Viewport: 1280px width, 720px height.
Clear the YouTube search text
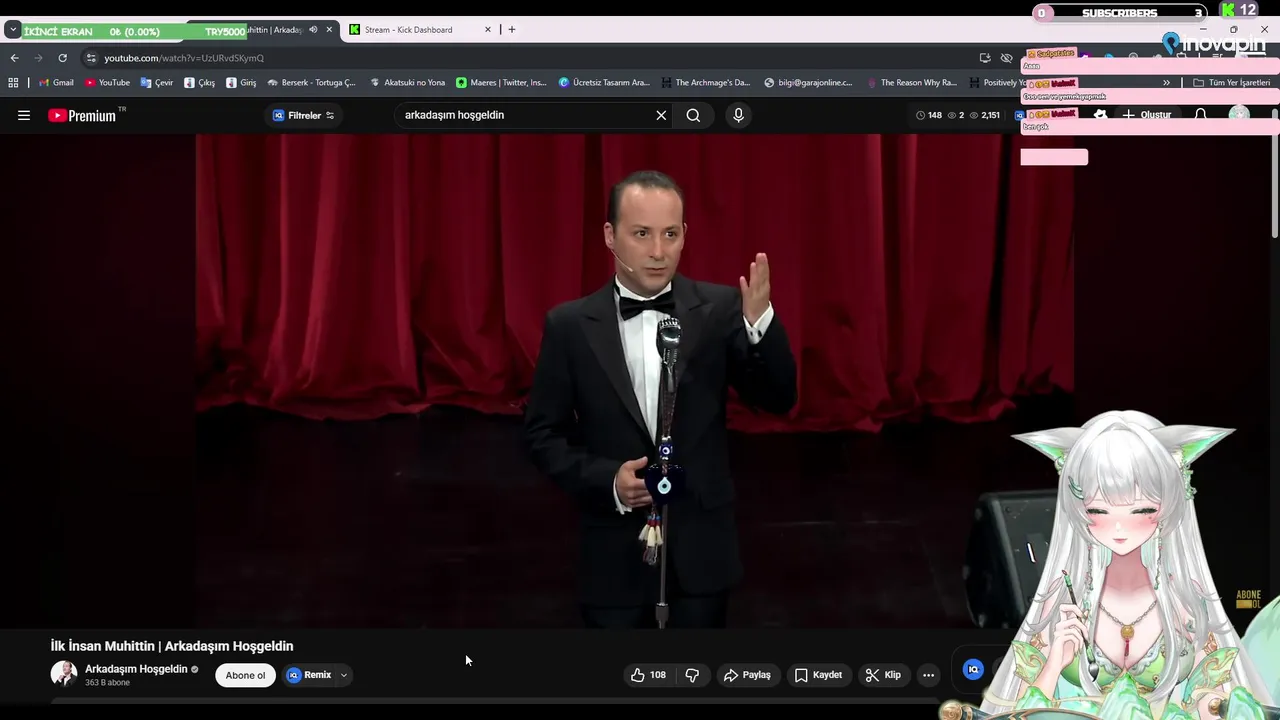click(x=661, y=115)
